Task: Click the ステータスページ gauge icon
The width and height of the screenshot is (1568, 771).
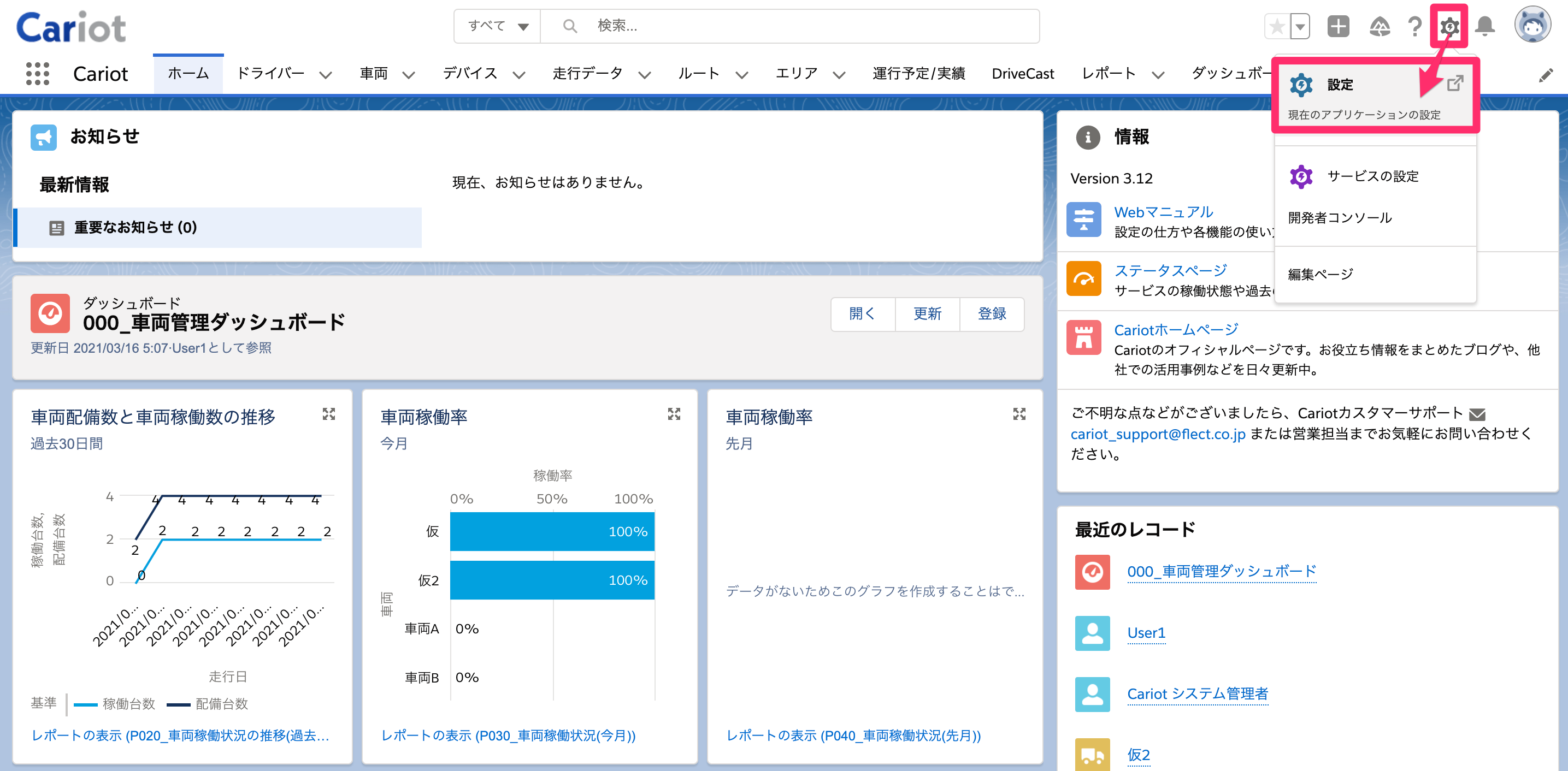Action: 1083,278
